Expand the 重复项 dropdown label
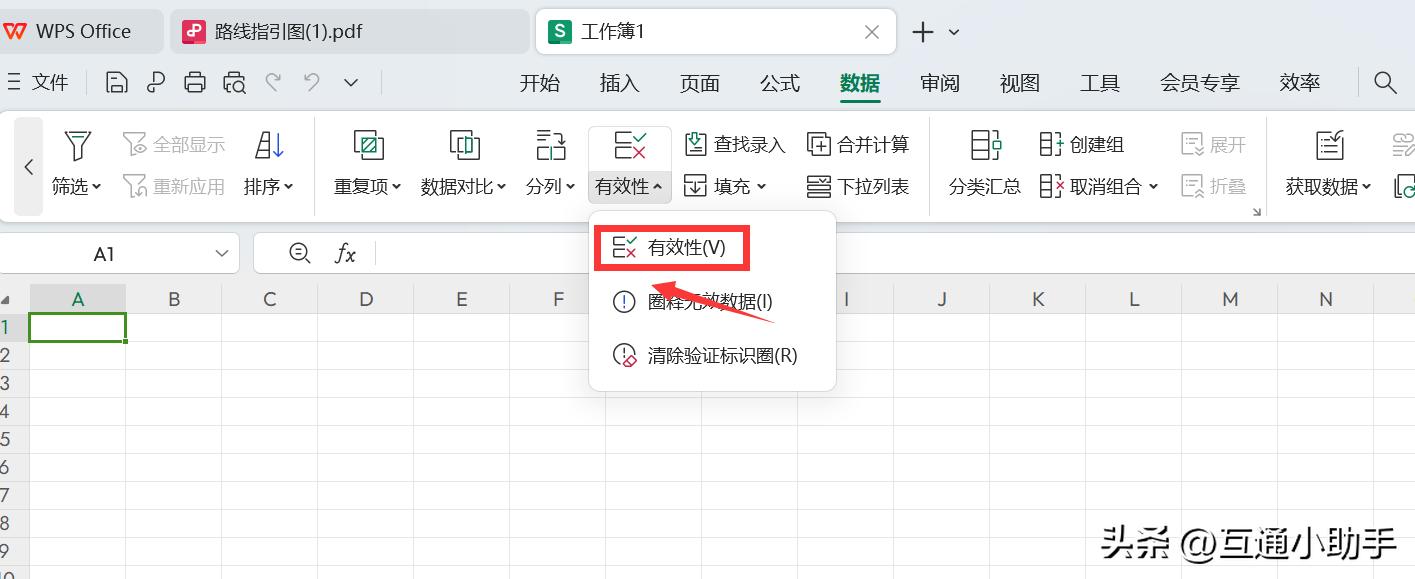 tap(368, 186)
